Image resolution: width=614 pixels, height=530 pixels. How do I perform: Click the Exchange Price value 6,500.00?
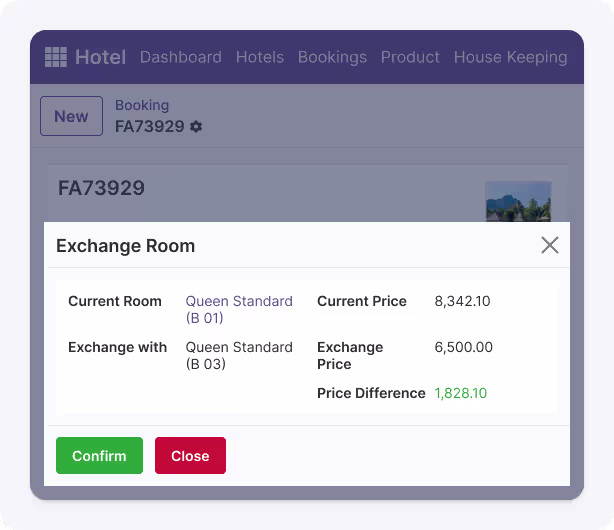[463, 347]
